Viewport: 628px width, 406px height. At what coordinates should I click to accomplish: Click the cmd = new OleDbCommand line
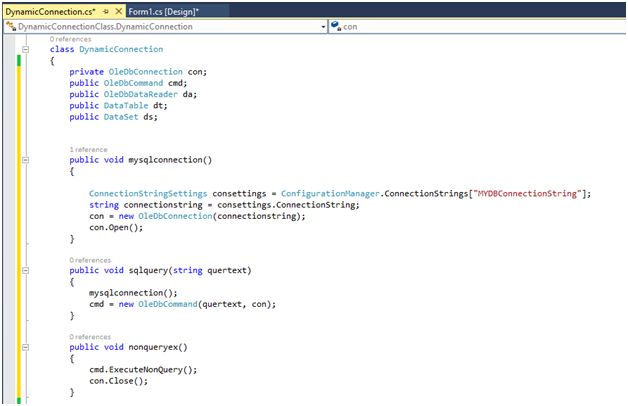(x=183, y=304)
